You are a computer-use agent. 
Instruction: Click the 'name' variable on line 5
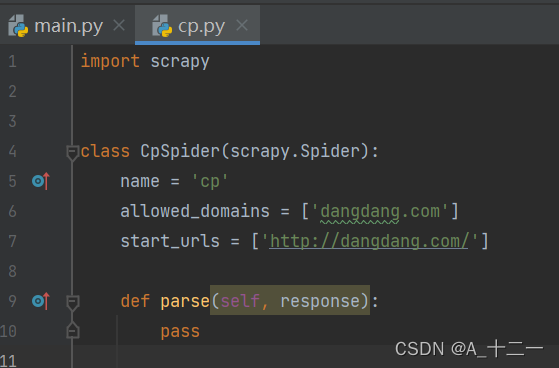(x=140, y=181)
